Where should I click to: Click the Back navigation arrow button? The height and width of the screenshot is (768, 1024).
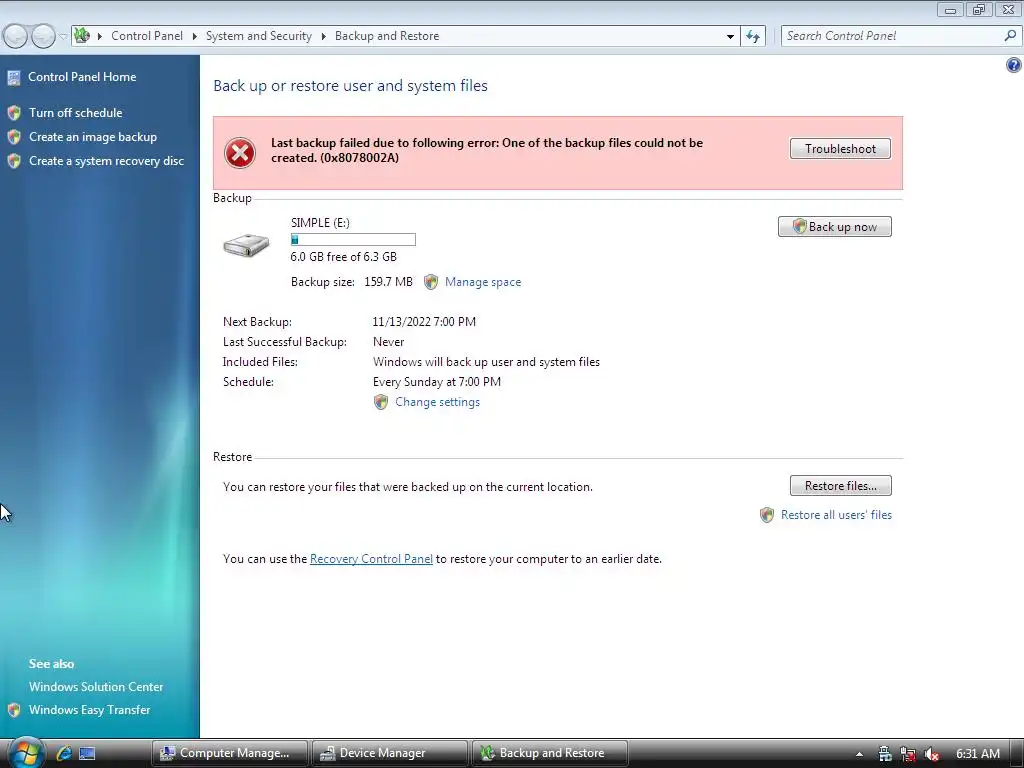(x=16, y=36)
